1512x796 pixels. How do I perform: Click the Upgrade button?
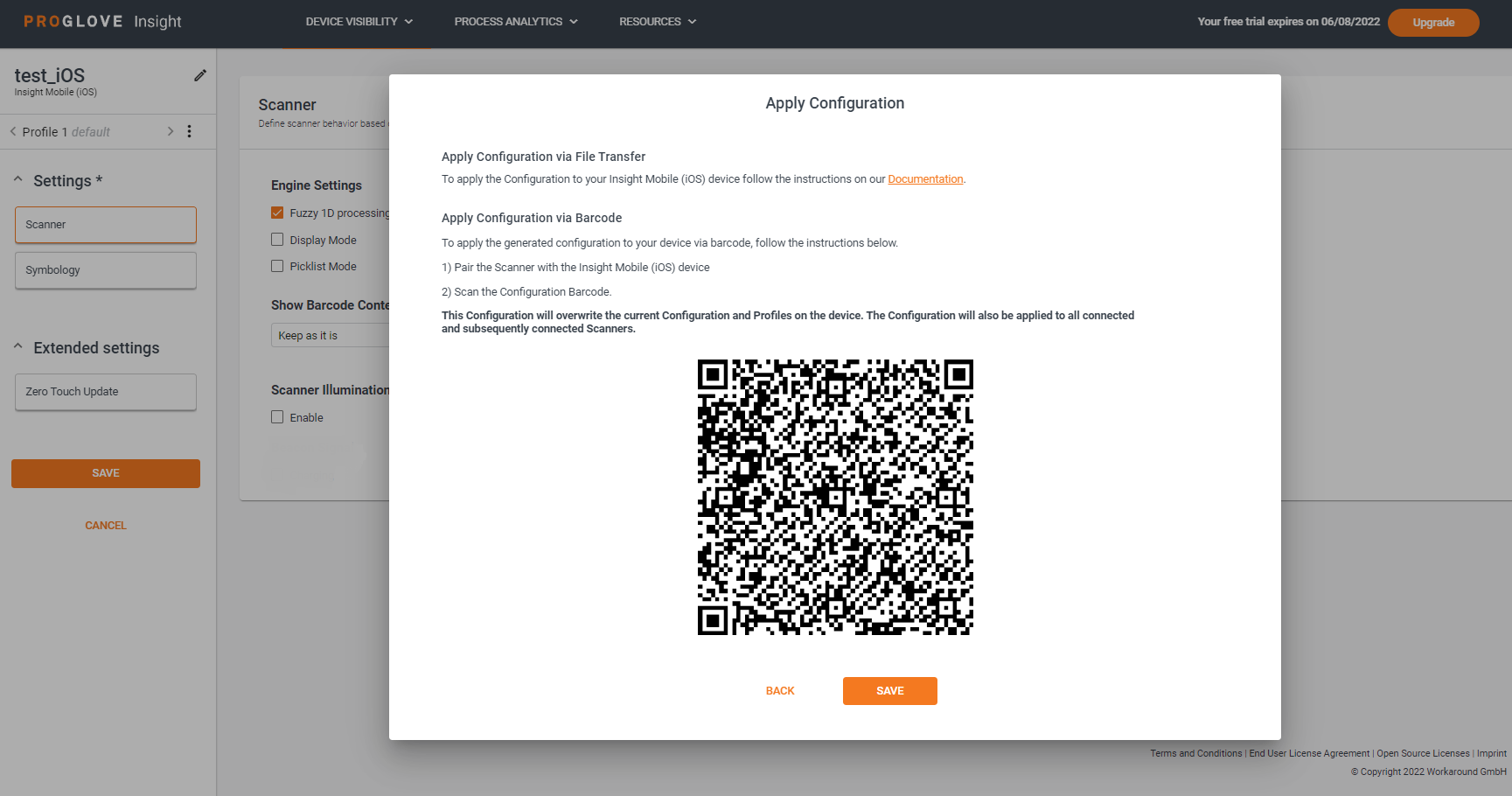coord(1433,23)
